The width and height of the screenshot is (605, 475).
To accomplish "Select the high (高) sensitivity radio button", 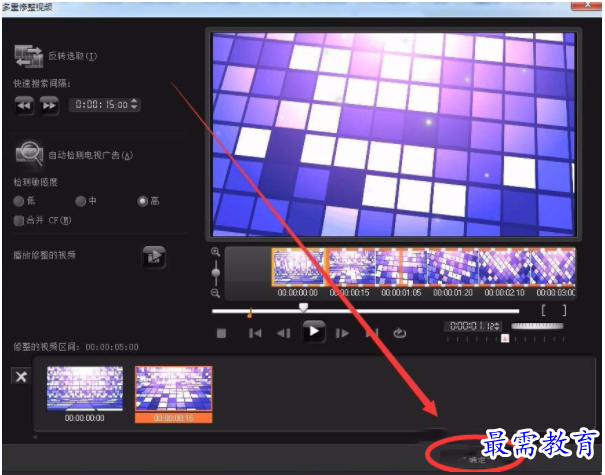I will point(143,201).
